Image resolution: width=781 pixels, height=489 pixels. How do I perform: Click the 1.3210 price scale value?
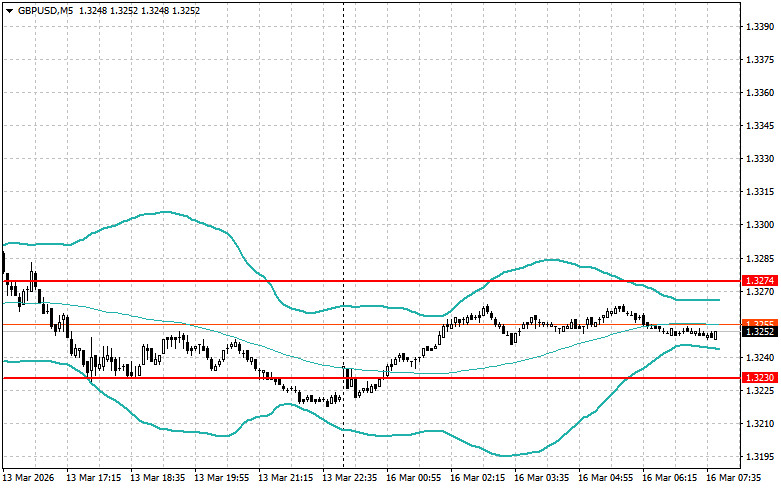(x=761, y=424)
